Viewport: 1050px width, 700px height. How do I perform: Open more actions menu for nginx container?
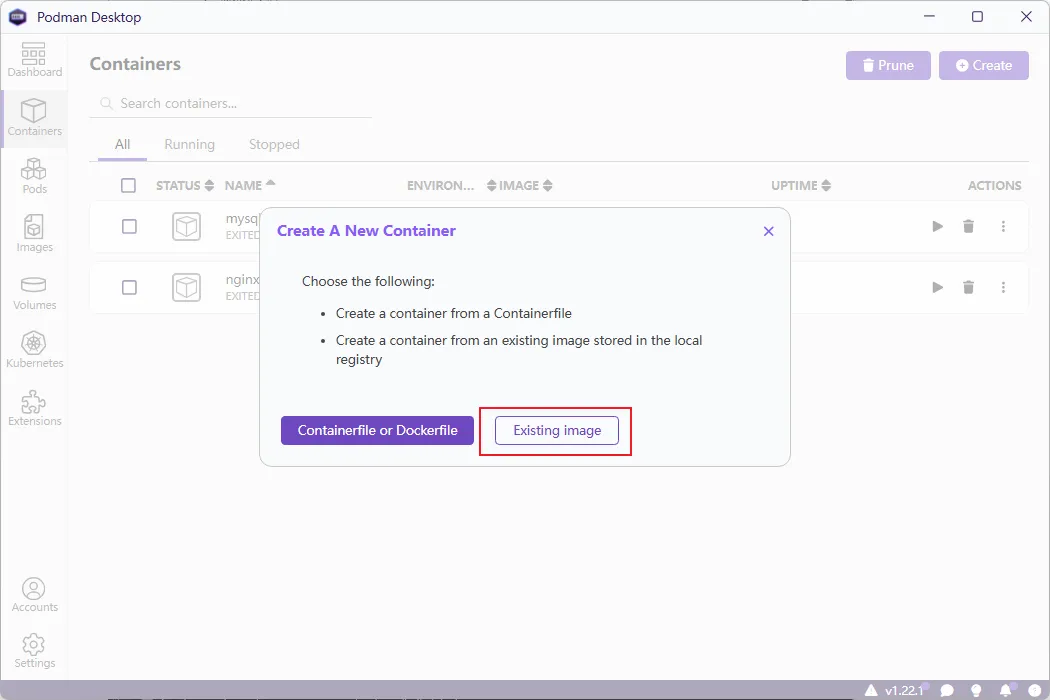[1003, 288]
